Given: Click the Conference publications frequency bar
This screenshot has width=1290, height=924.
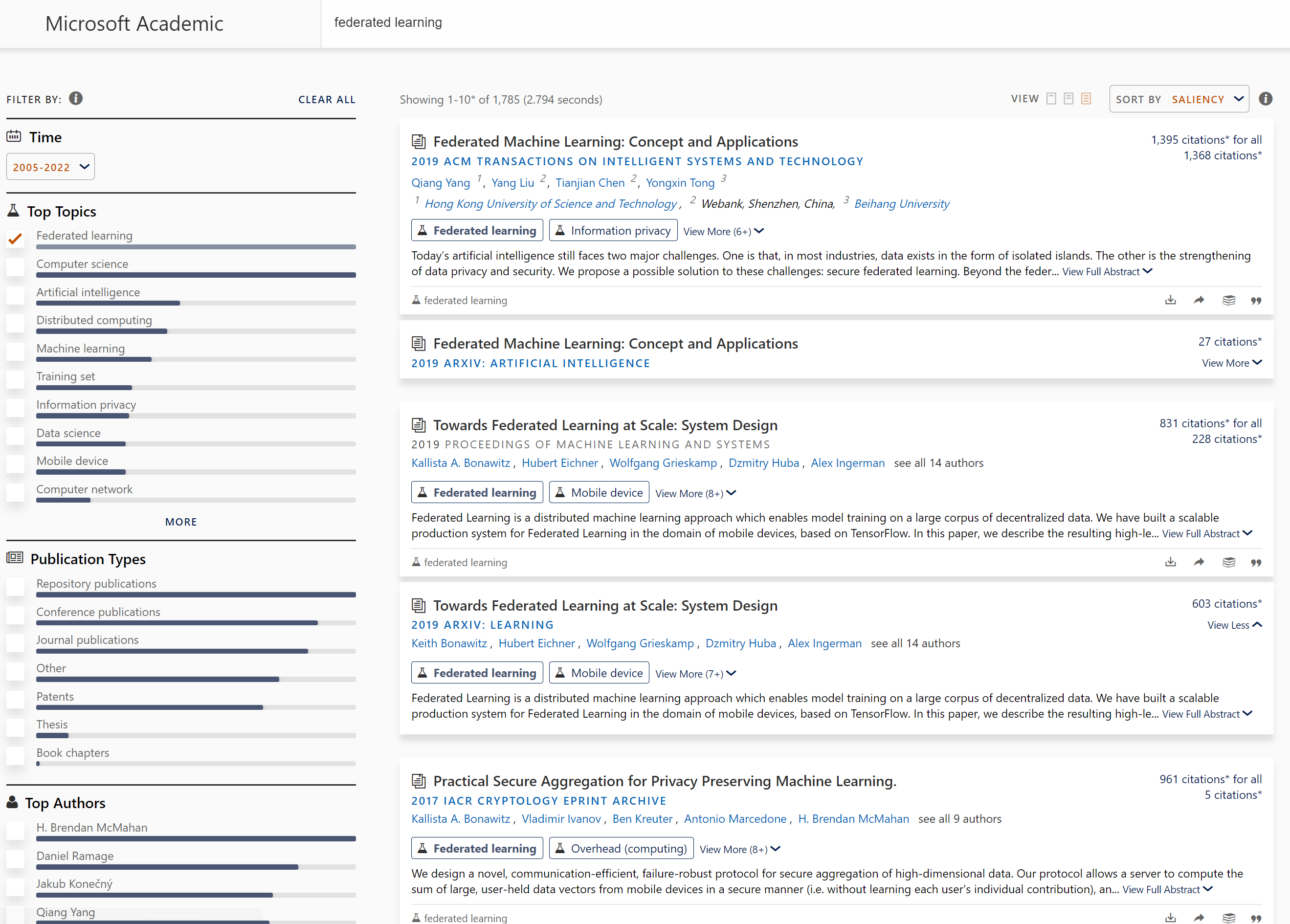Looking at the screenshot, I should (196, 623).
